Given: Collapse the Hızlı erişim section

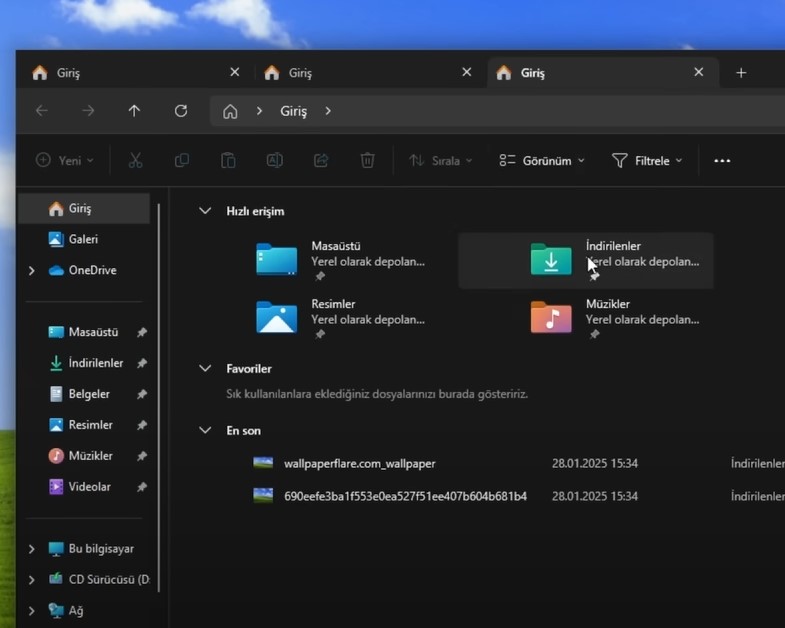Looking at the screenshot, I should coord(205,211).
